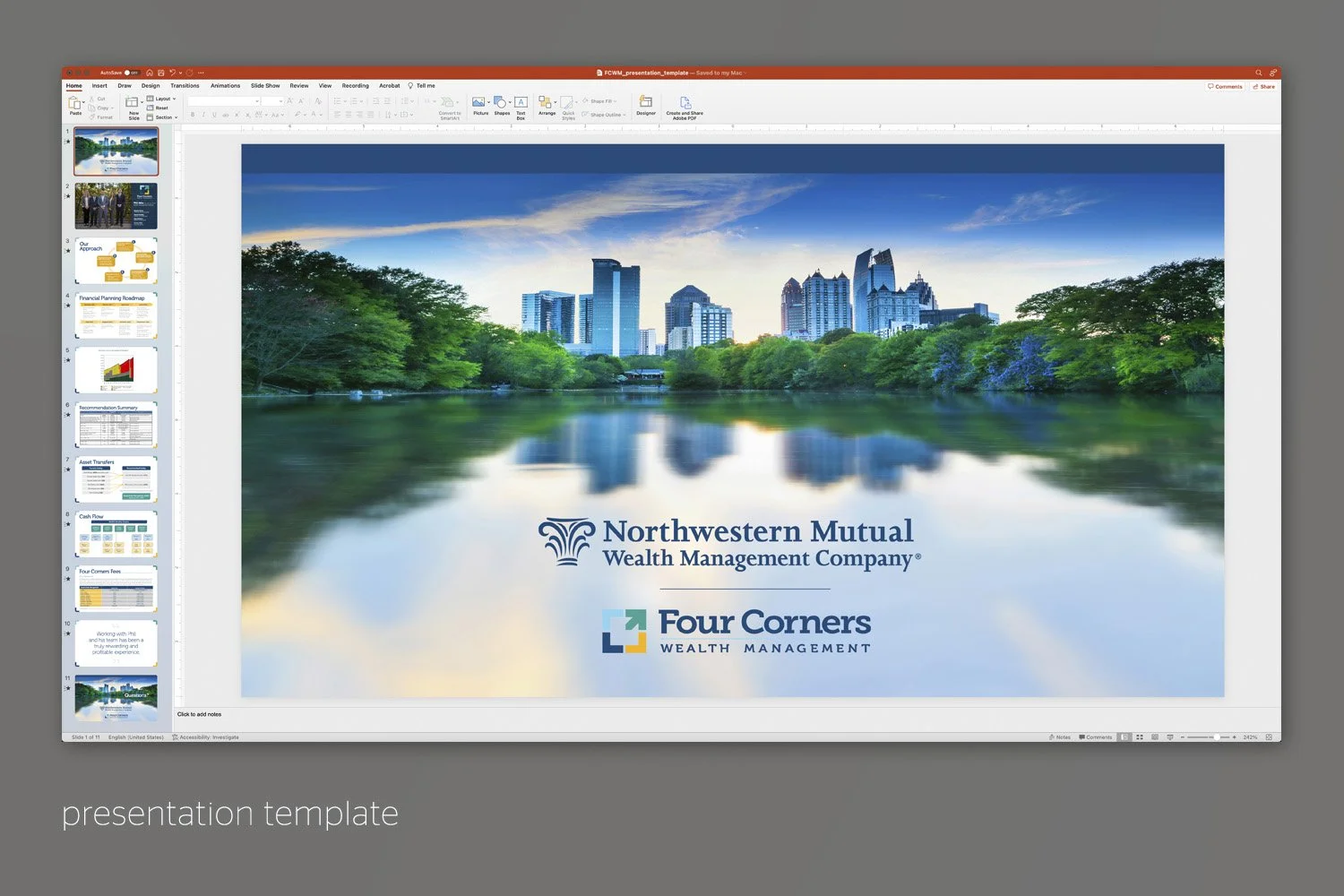The width and height of the screenshot is (1344, 896).
Task: Open the Review tab
Action: point(299,86)
